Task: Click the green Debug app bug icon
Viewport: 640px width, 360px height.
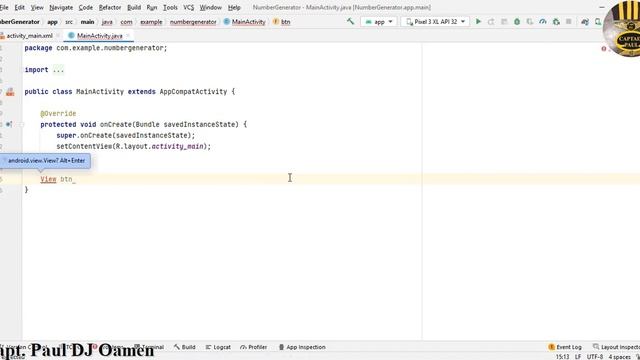Action: (517, 22)
